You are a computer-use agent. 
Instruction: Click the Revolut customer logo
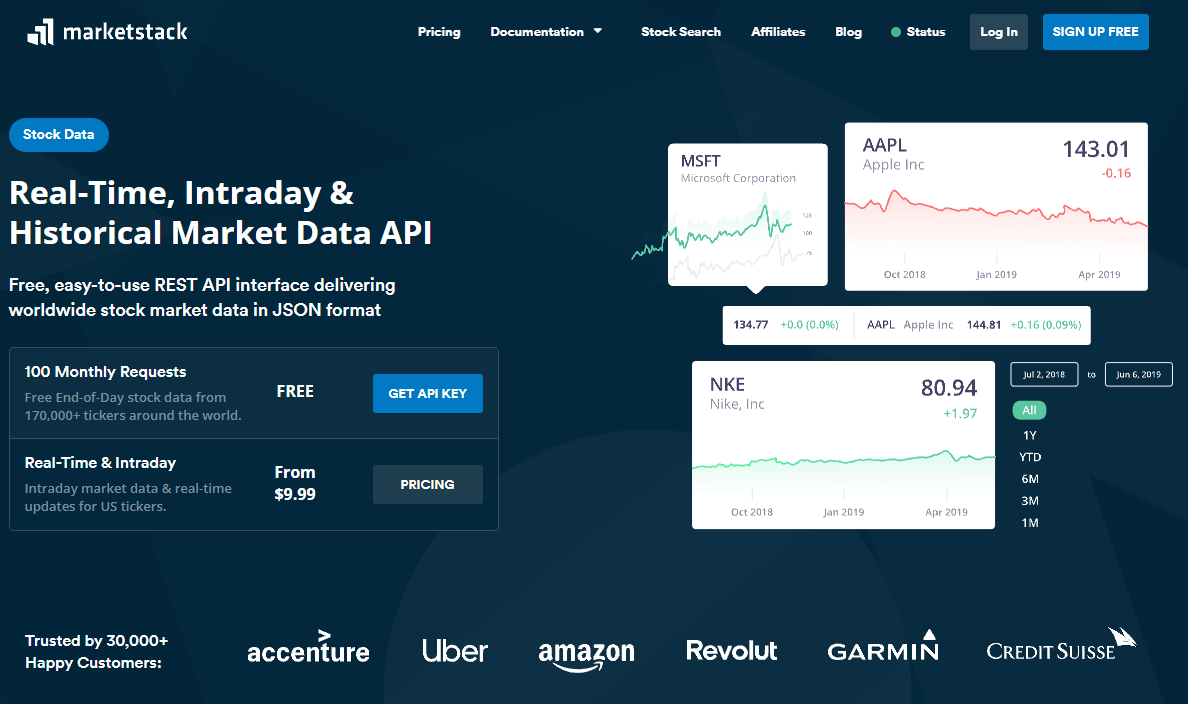(x=732, y=650)
